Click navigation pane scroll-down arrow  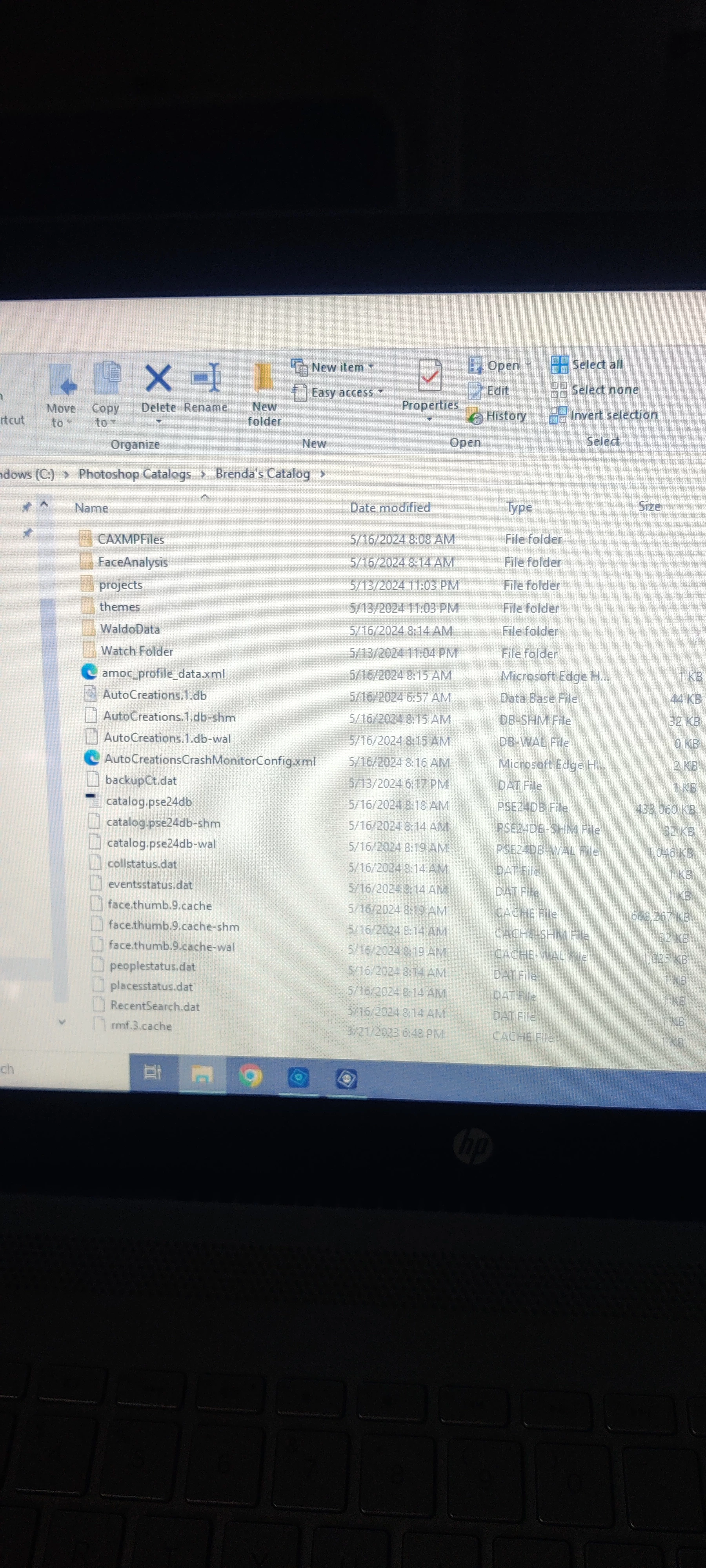coord(62,1022)
